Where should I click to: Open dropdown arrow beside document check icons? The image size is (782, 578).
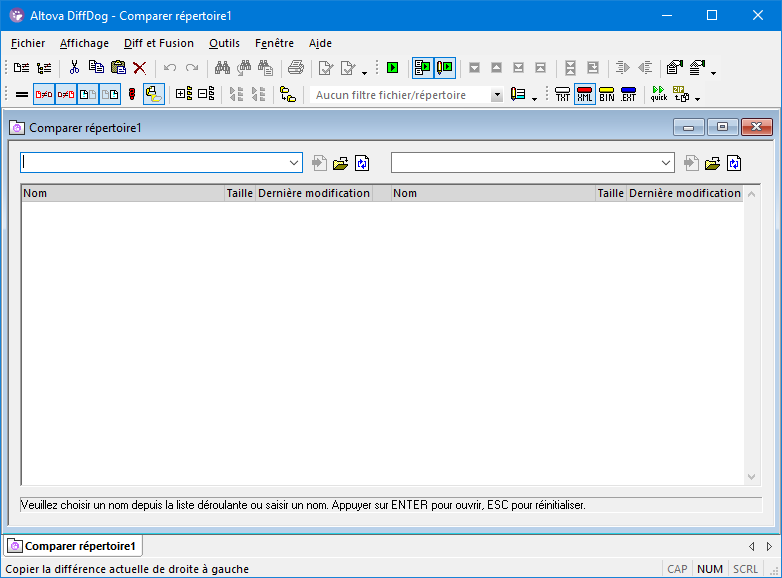pos(365,72)
